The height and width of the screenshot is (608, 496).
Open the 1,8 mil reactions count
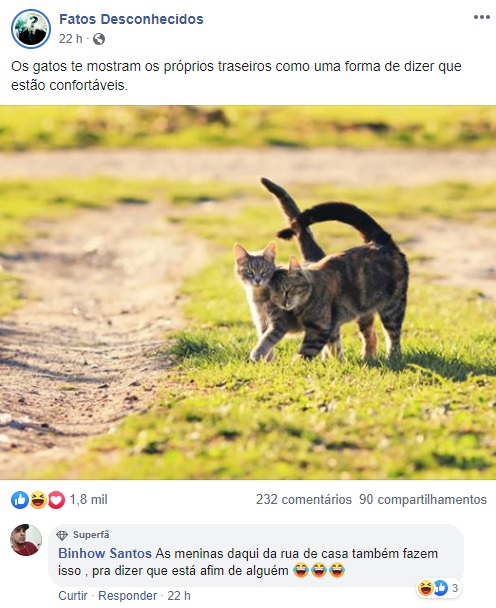tap(88, 499)
